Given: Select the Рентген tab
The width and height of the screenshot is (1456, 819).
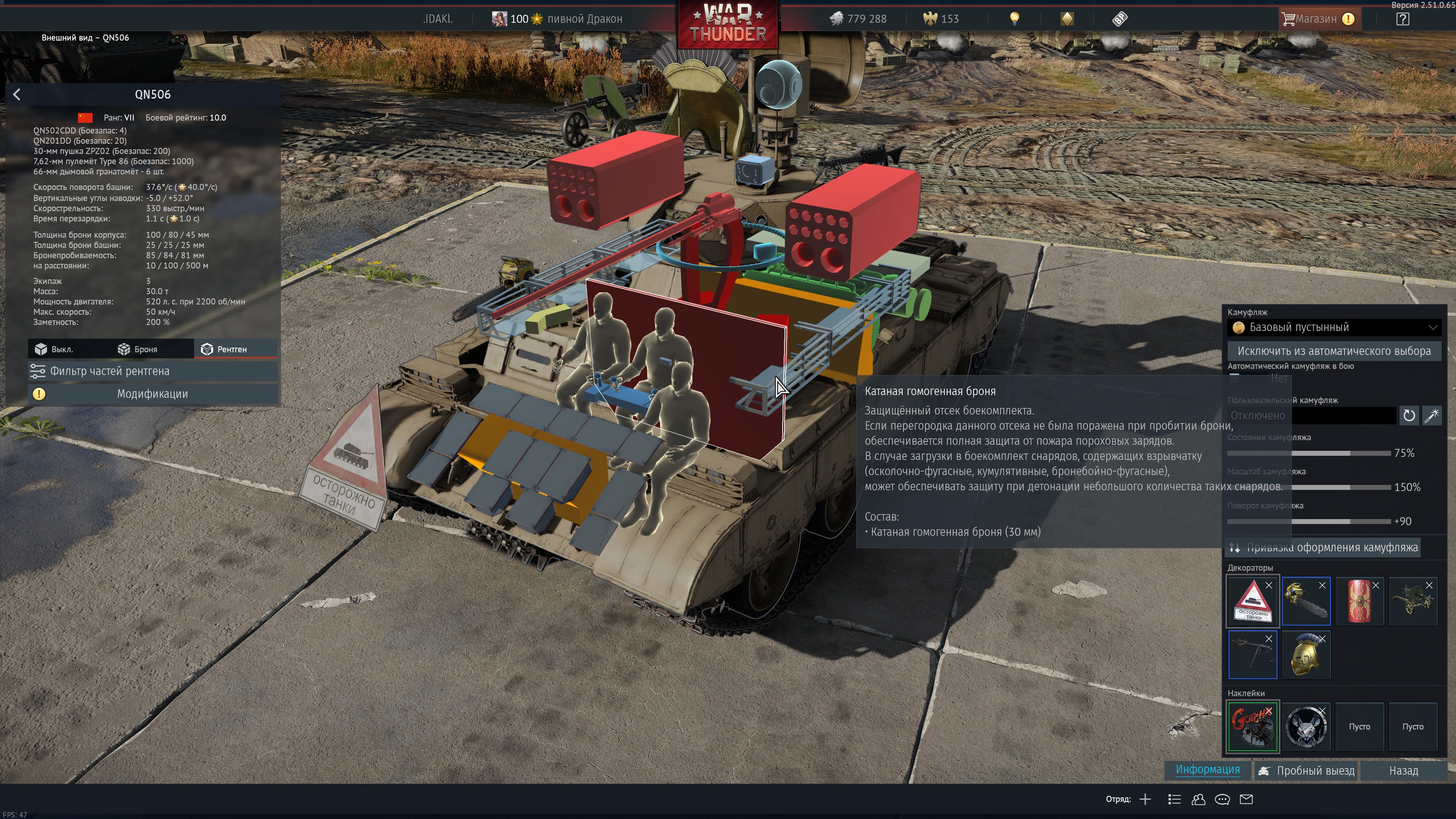Looking at the screenshot, I should 224,349.
